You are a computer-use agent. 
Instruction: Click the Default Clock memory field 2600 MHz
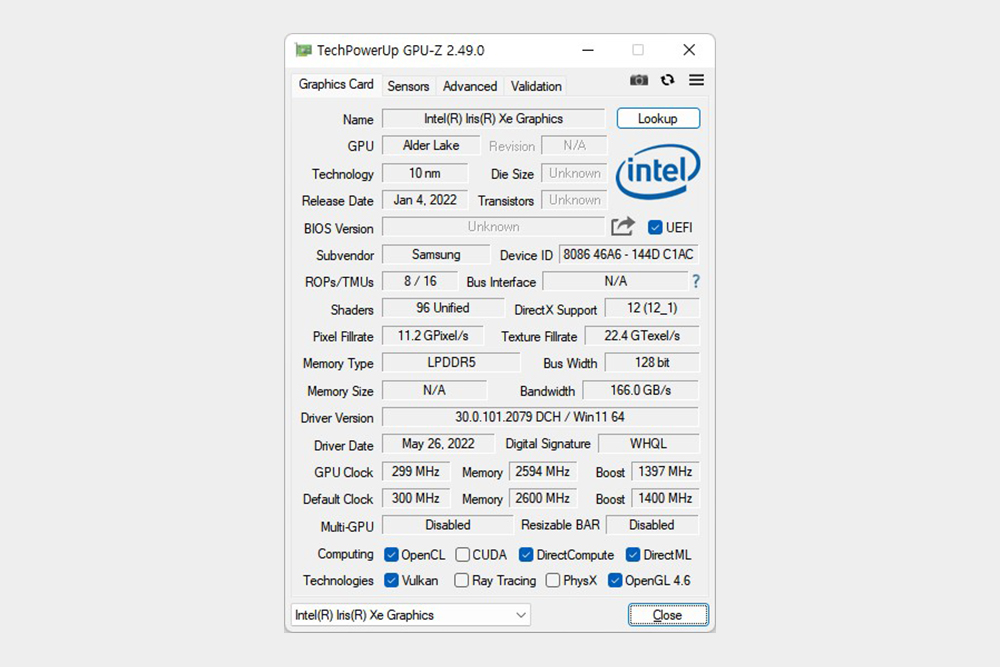coord(543,498)
